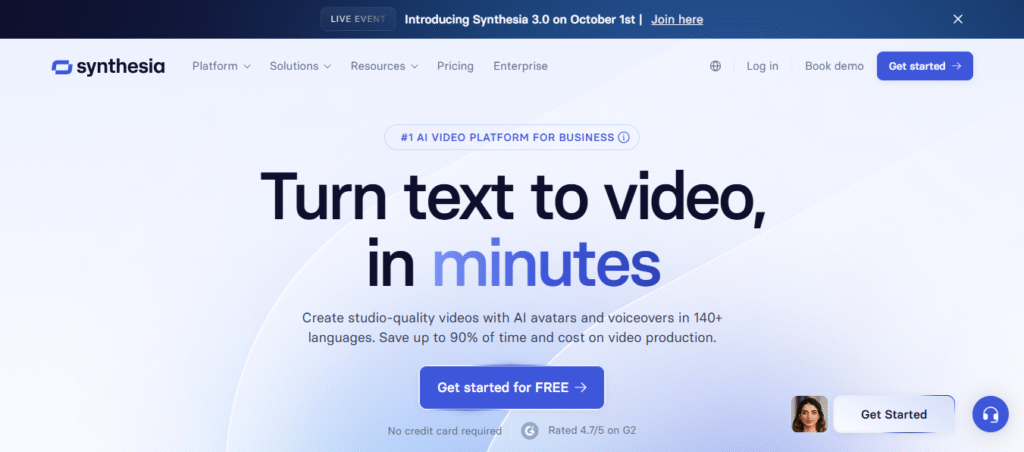Click Book demo
The height and width of the screenshot is (452, 1024).
pyautogui.click(x=834, y=66)
